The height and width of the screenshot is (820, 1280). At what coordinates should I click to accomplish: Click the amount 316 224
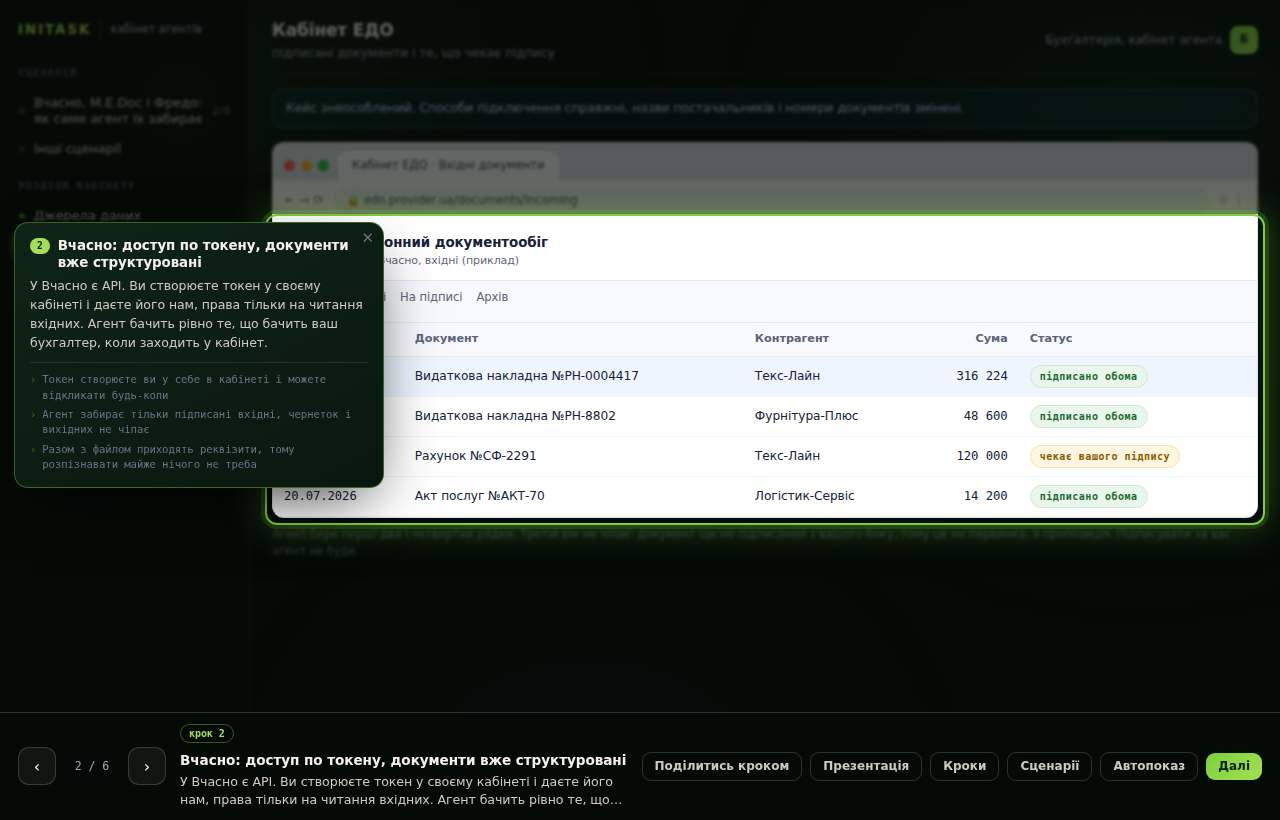982,376
